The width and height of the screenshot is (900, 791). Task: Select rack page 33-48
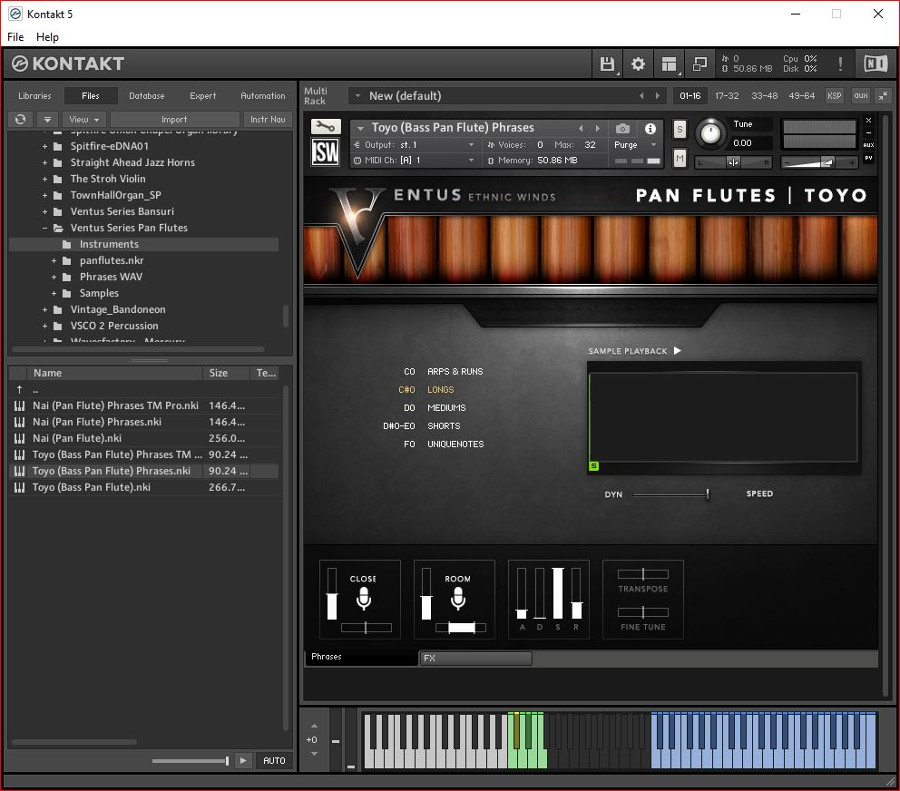coord(764,96)
